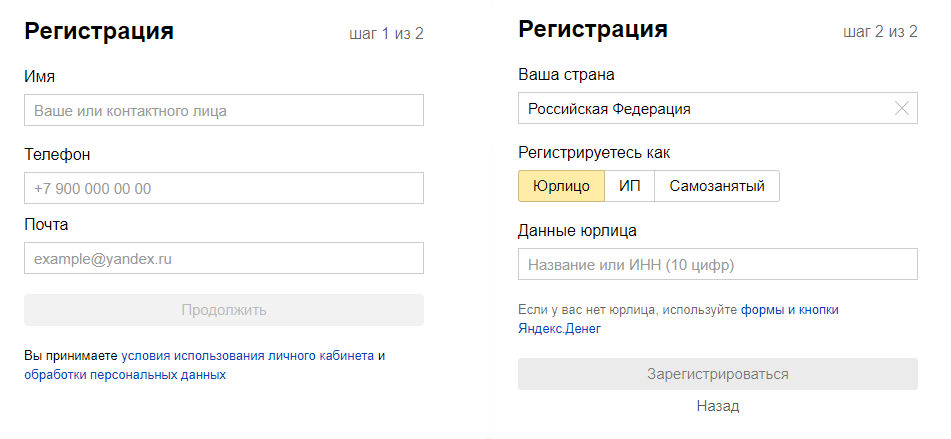
Task: Focus the Телефон phone number field
Action: 223,188
